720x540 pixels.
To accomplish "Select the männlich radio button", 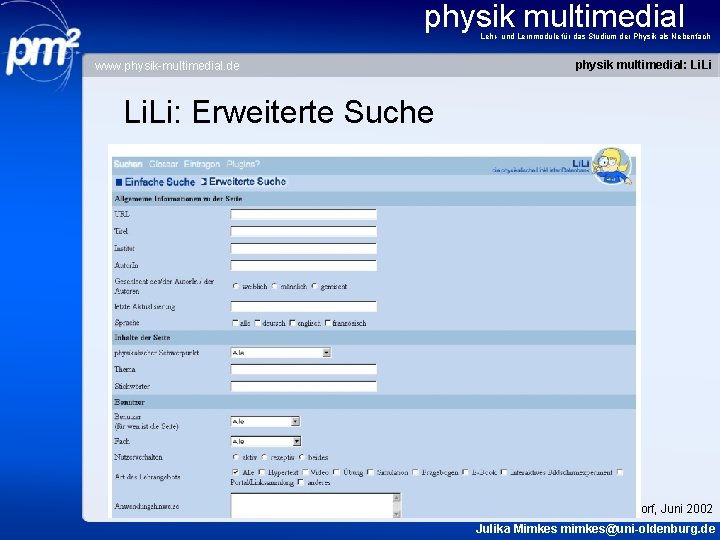I will pos(274,286).
